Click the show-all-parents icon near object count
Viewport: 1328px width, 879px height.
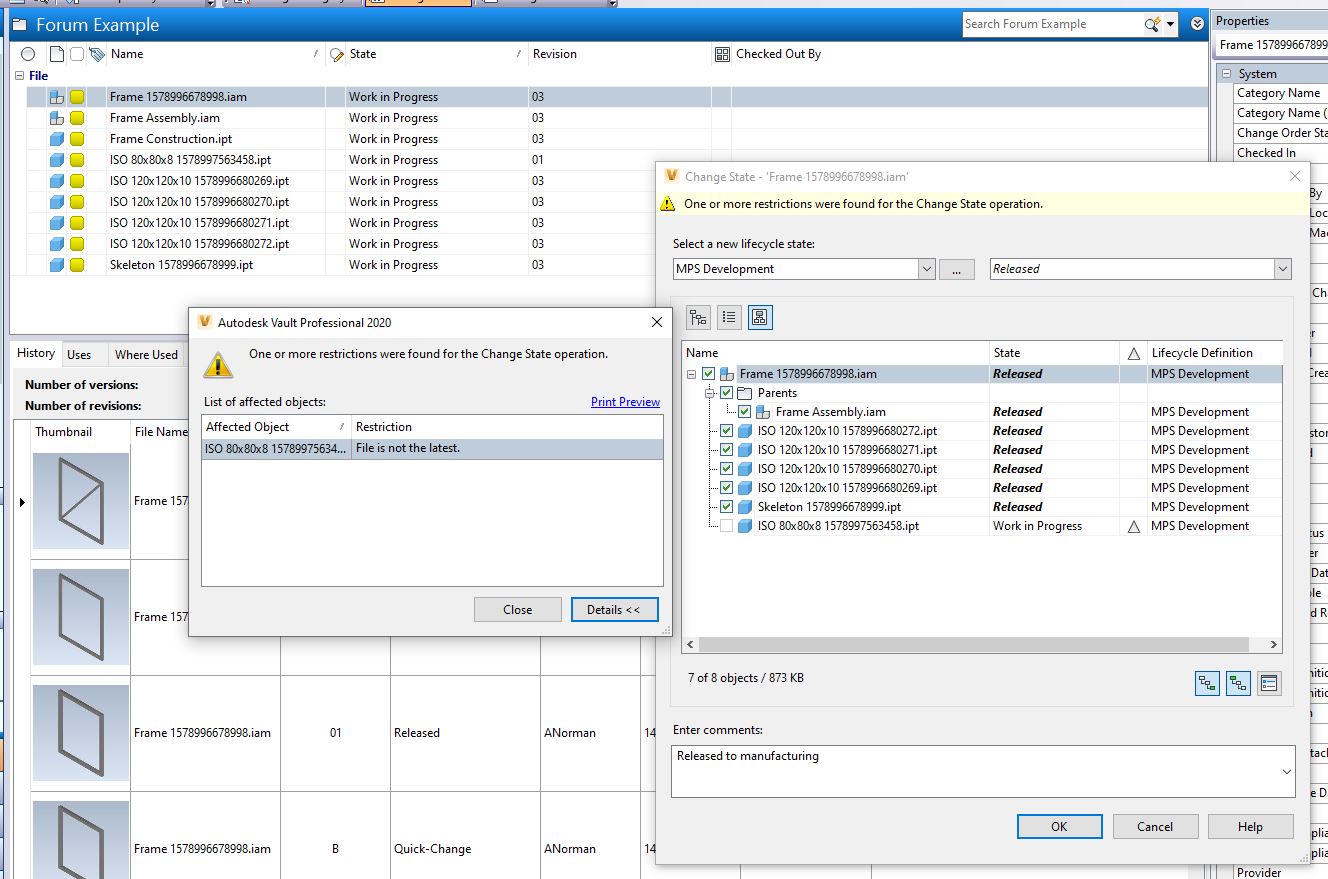coord(1238,683)
